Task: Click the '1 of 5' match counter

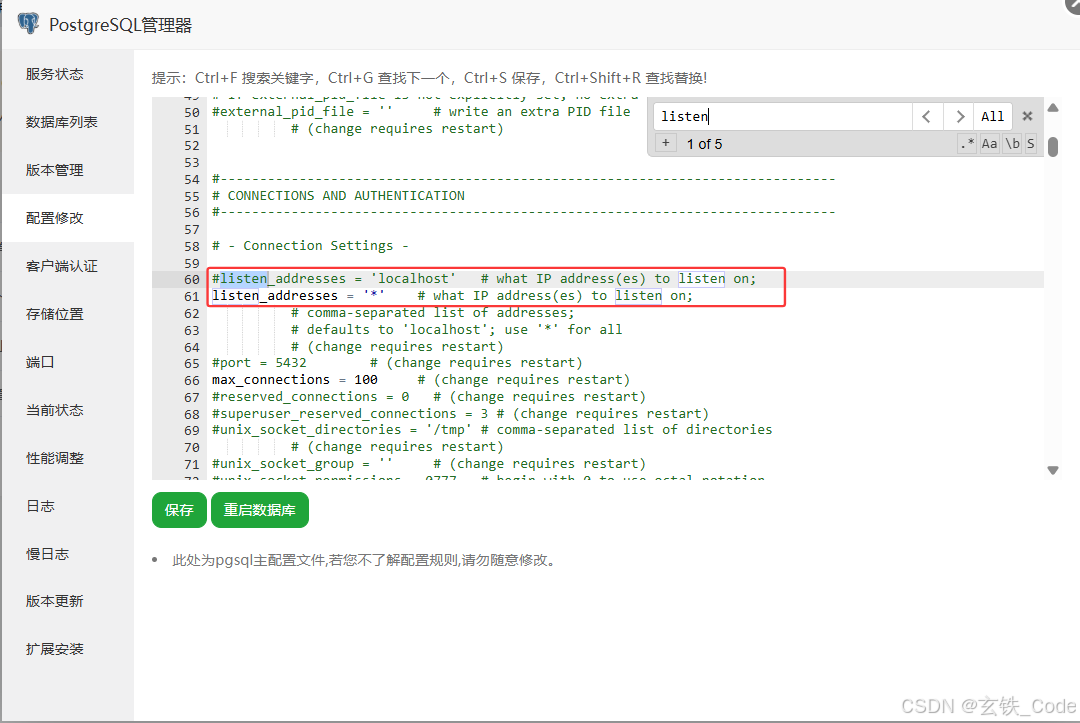Action: (704, 144)
